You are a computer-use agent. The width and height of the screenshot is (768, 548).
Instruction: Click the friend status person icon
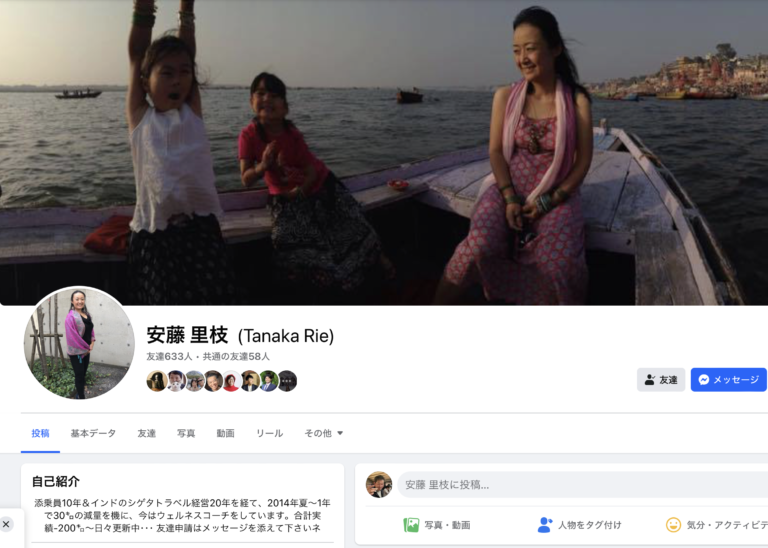pos(649,380)
